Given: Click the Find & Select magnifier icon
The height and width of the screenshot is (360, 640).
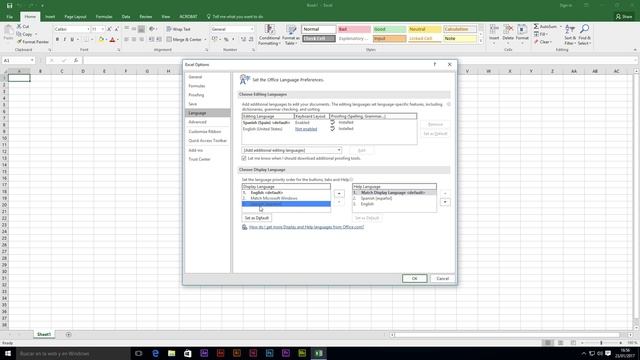Looking at the screenshot, I should pyautogui.click(x=584, y=29).
